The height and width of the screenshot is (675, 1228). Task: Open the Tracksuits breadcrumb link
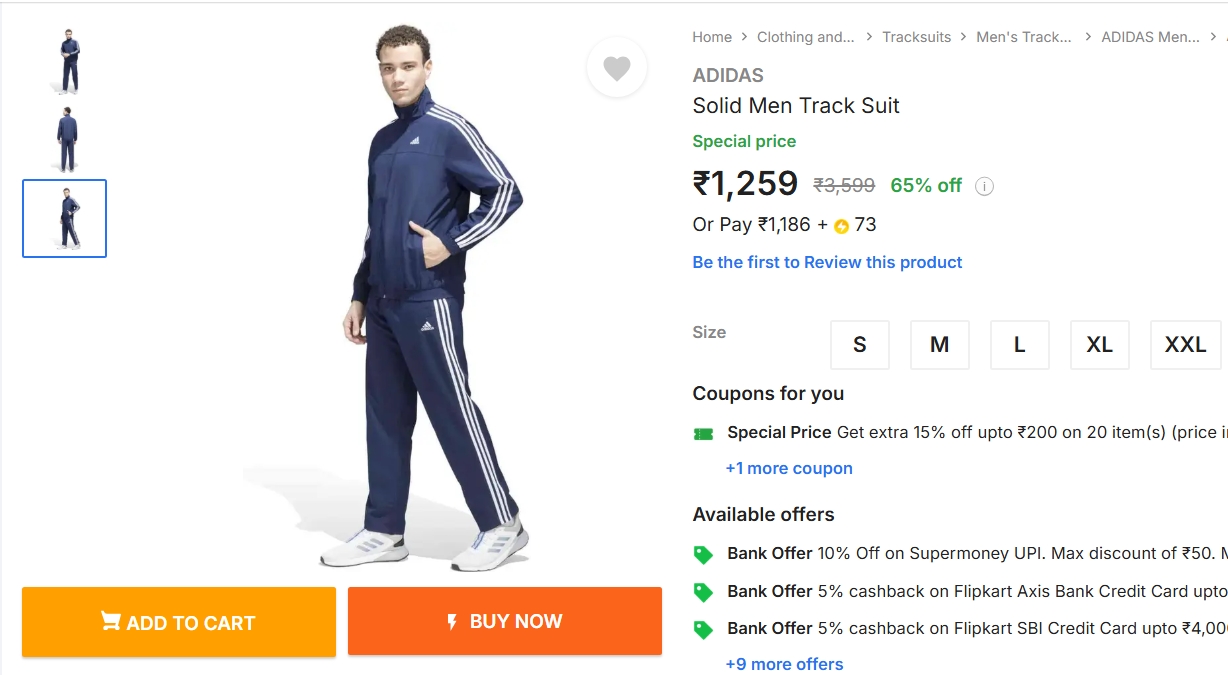917,36
